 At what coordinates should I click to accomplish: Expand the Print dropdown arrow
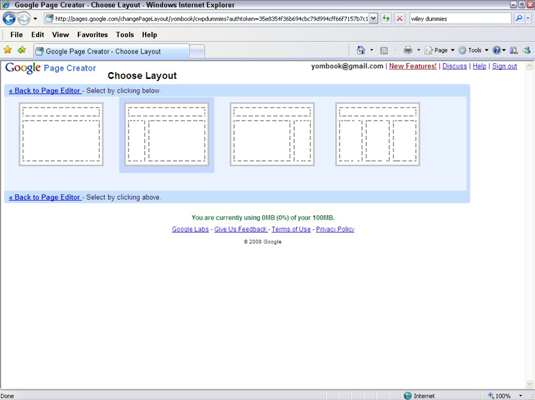point(418,51)
